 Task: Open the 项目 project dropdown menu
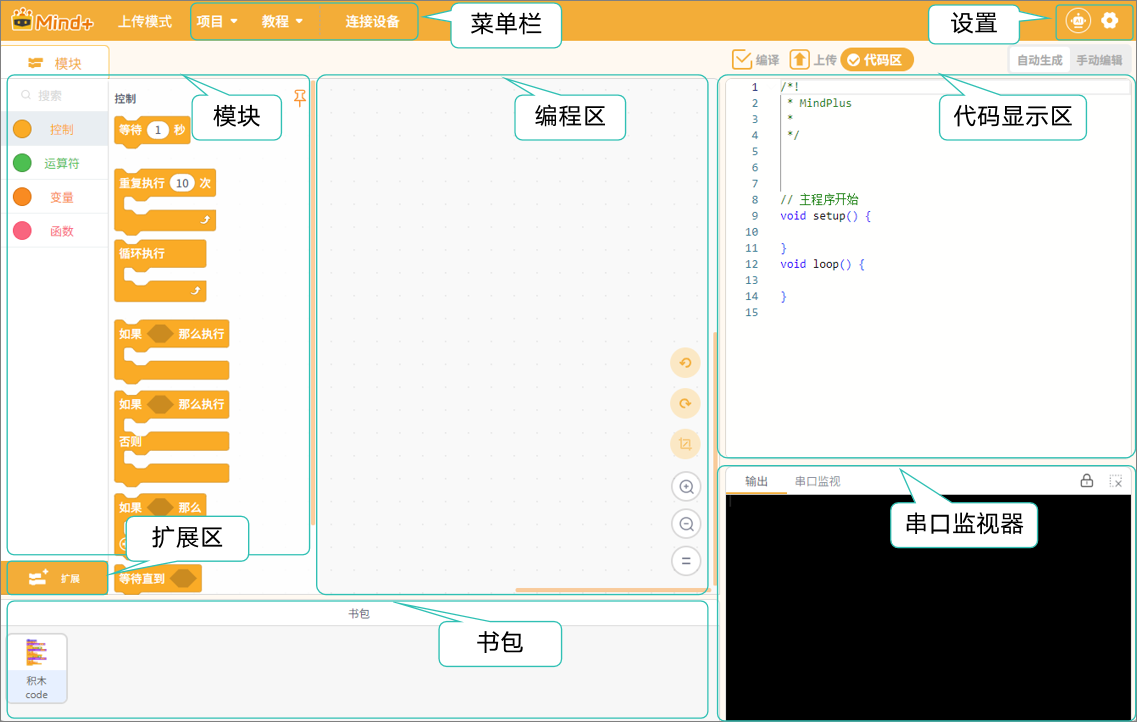click(x=217, y=22)
